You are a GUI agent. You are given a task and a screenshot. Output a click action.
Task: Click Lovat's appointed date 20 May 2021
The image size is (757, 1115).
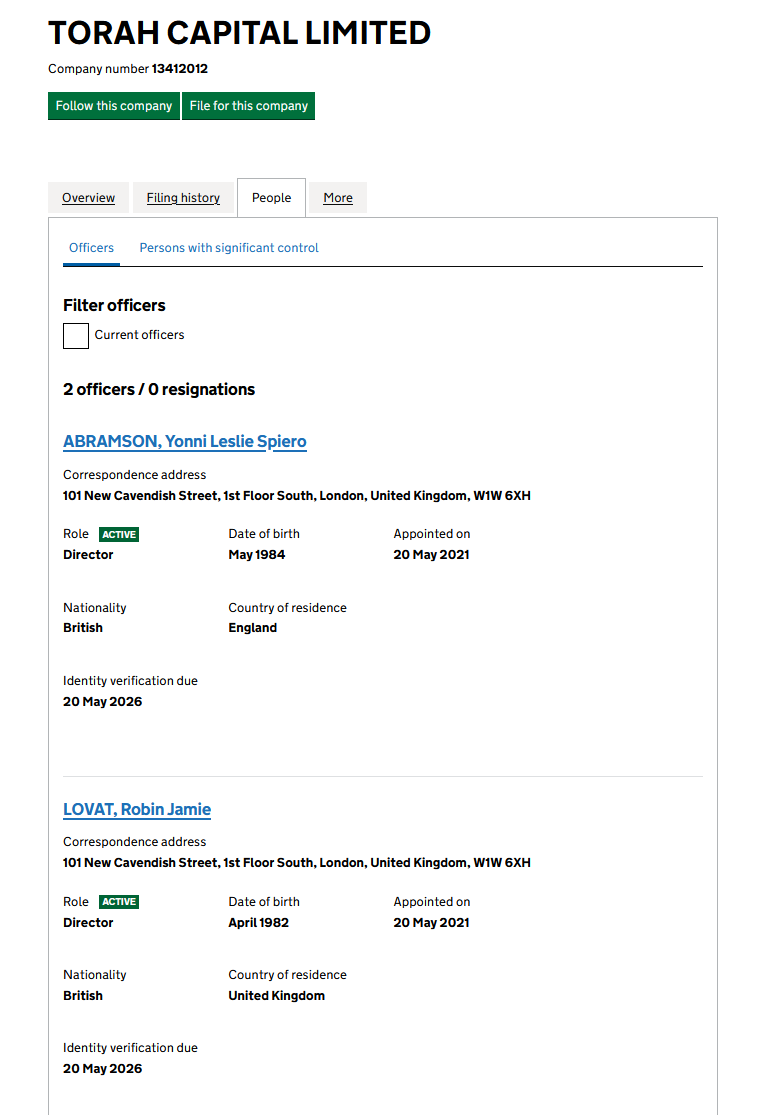coord(431,922)
